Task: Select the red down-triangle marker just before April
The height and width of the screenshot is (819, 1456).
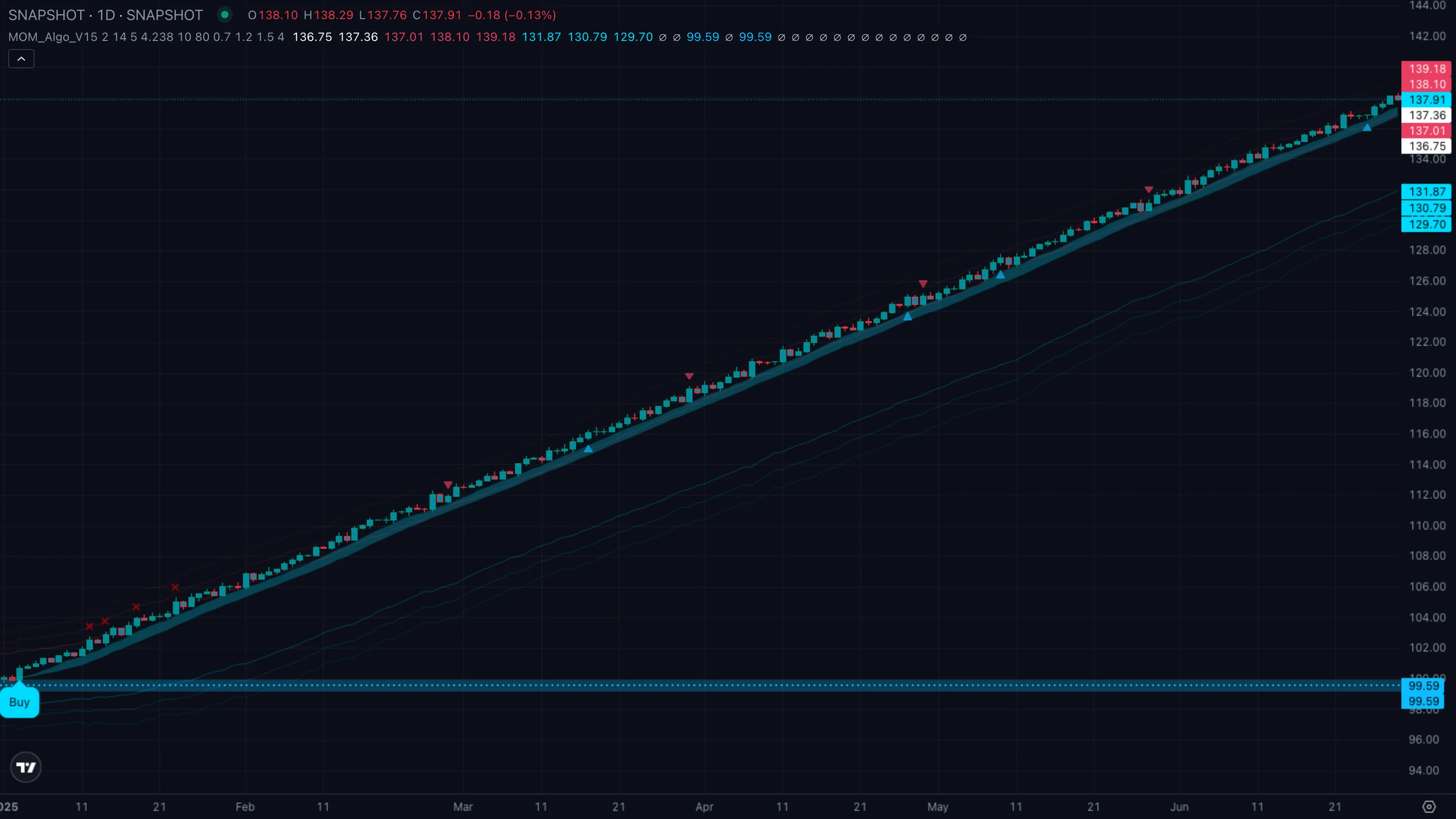Action: (689, 376)
